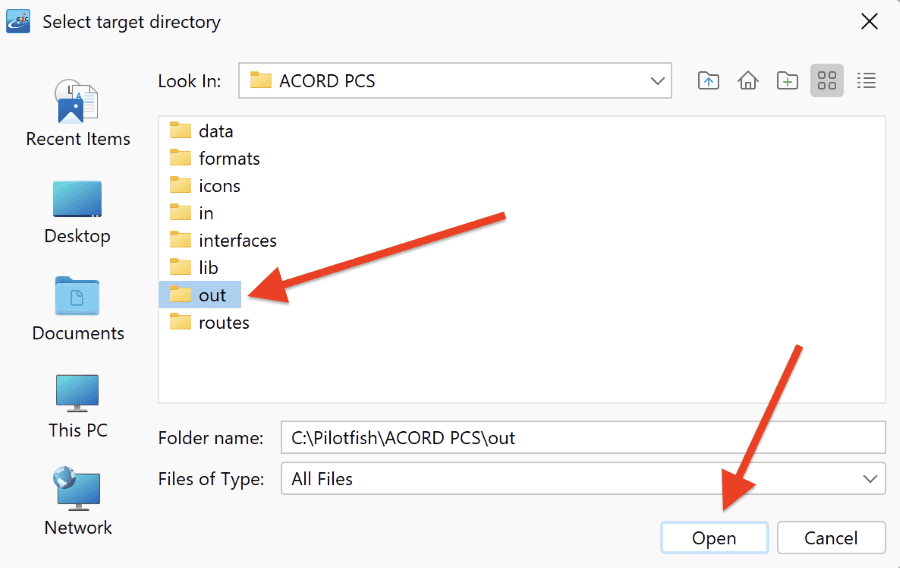Click the Cancel button

click(831, 538)
